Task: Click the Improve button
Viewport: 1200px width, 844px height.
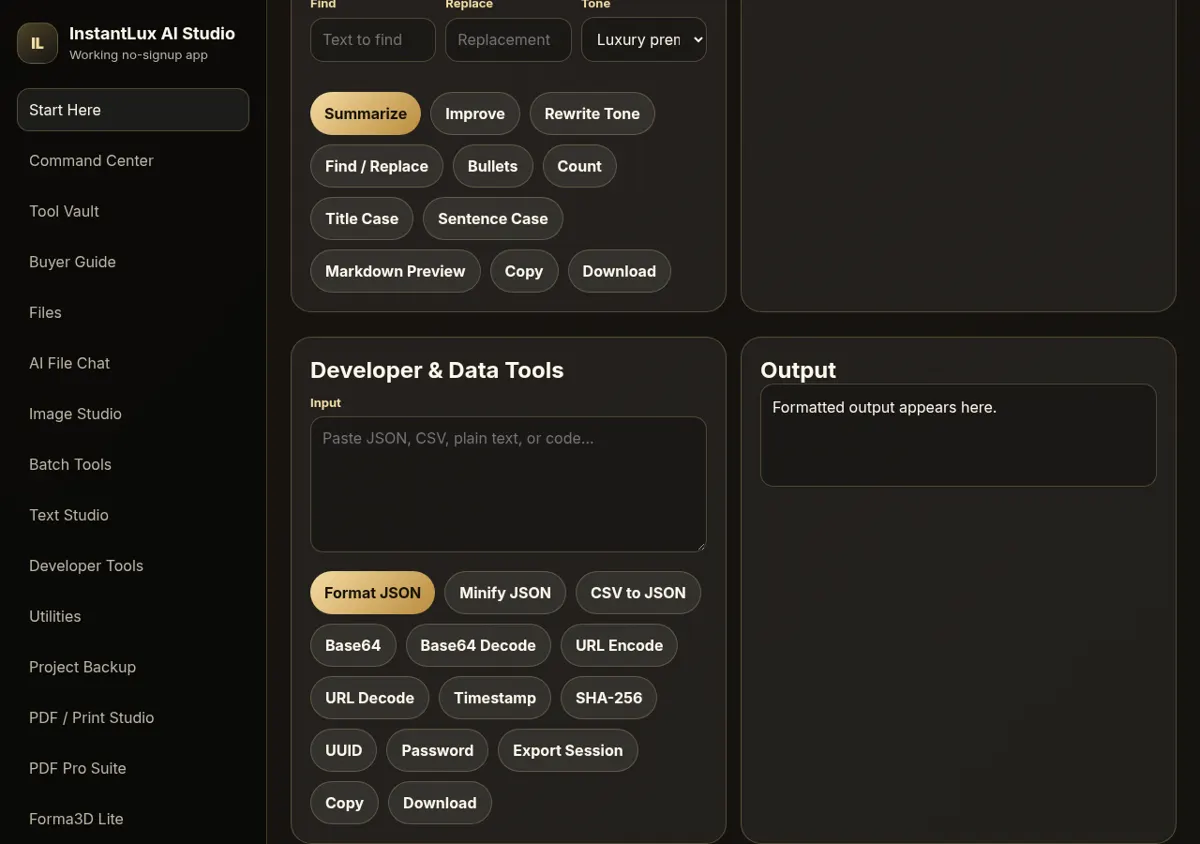Action: click(475, 114)
